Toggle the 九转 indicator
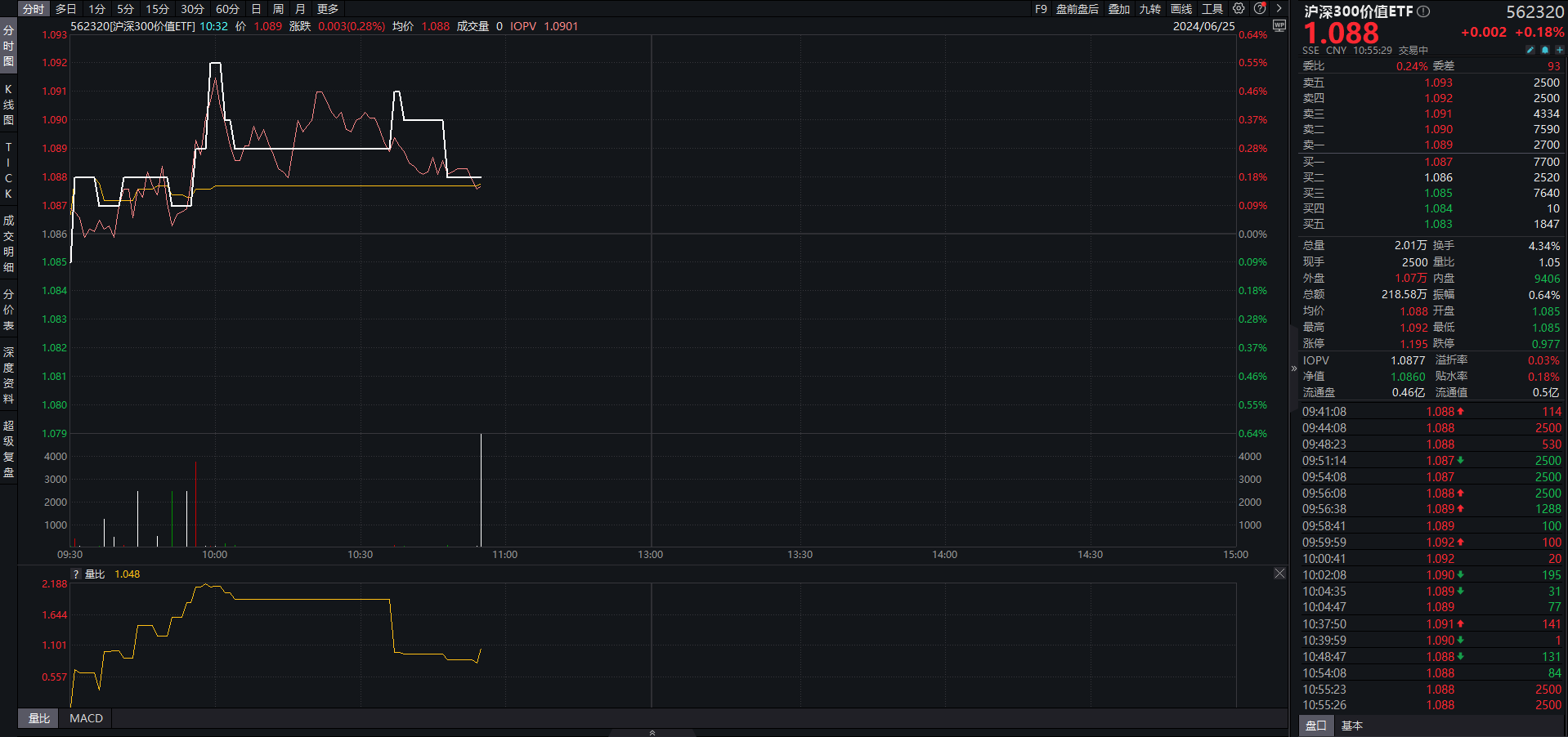The width and height of the screenshot is (1568, 737). point(1149,9)
